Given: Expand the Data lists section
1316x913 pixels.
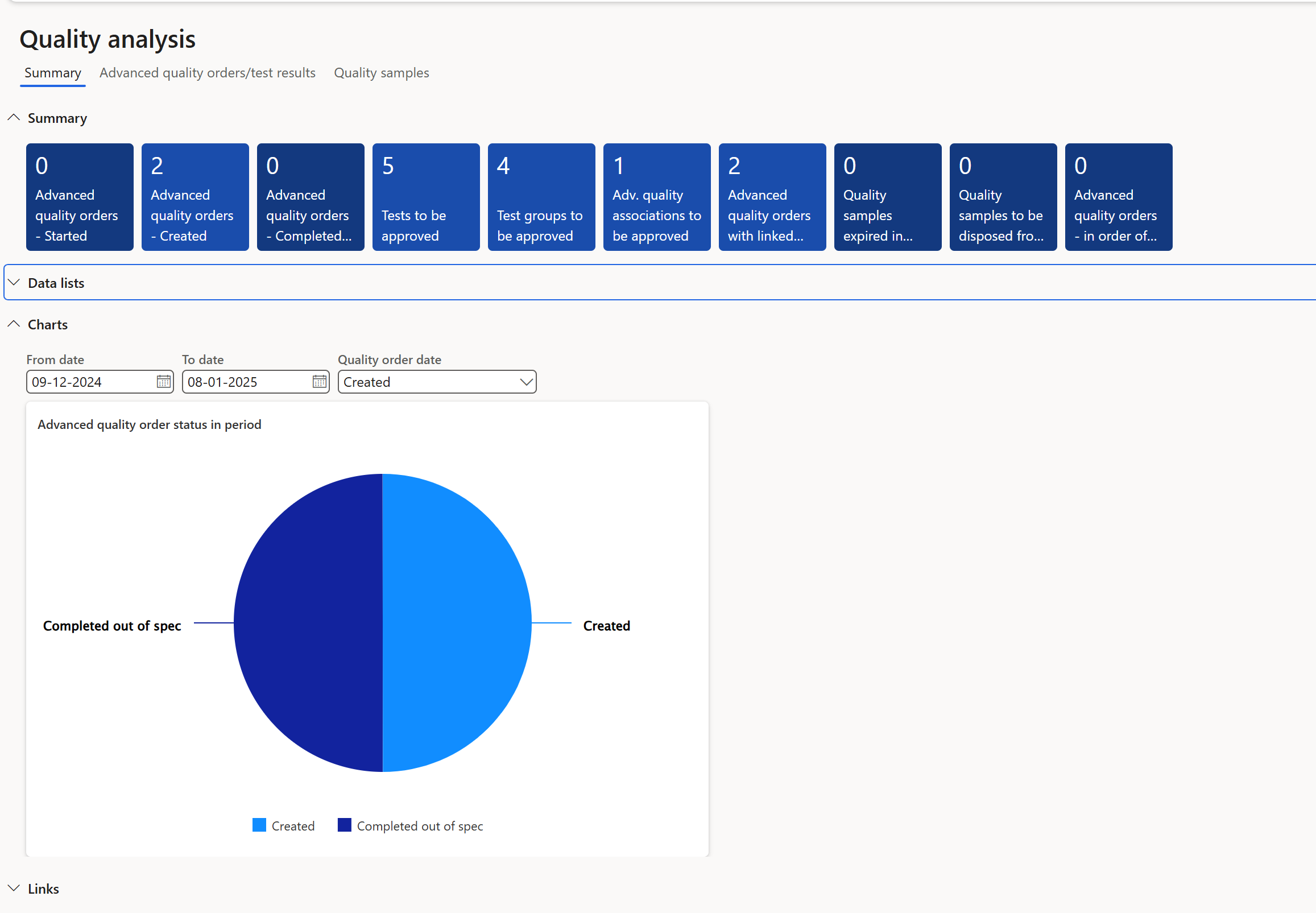Looking at the screenshot, I should (x=14, y=282).
